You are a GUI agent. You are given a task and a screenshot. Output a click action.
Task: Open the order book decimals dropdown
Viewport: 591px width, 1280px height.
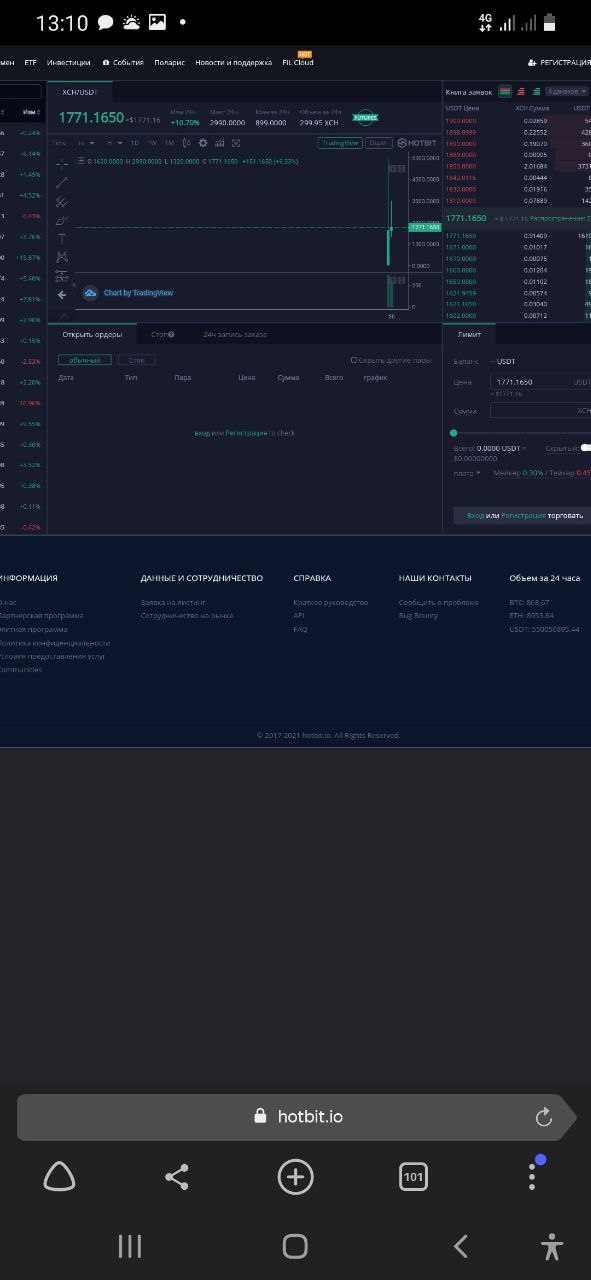click(567, 92)
